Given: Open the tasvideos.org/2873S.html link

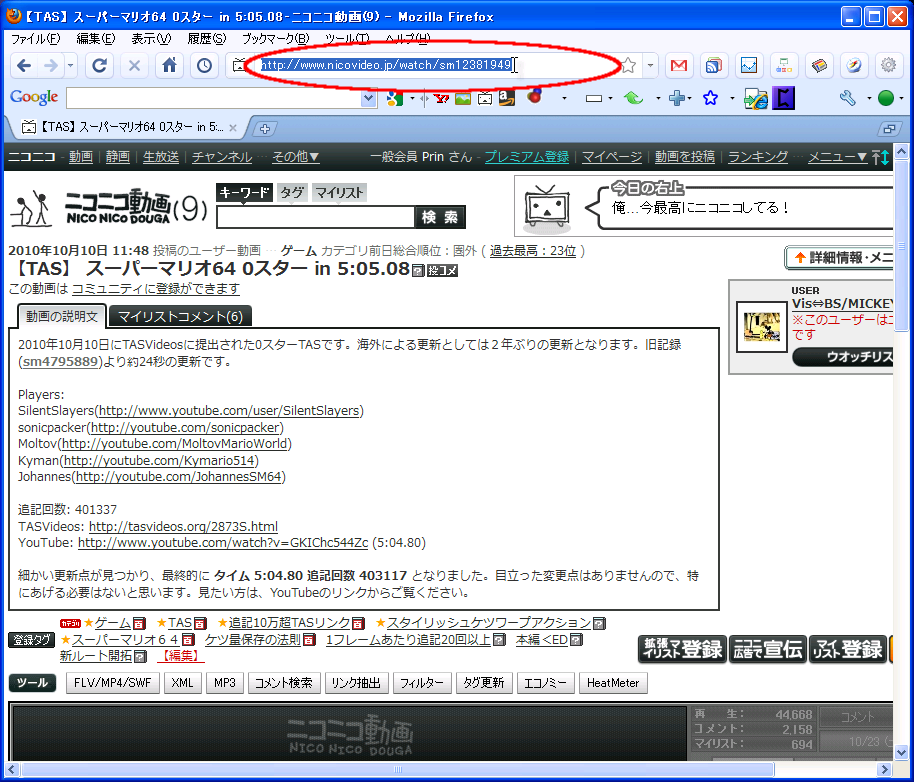Looking at the screenshot, I should coord(183,526).
